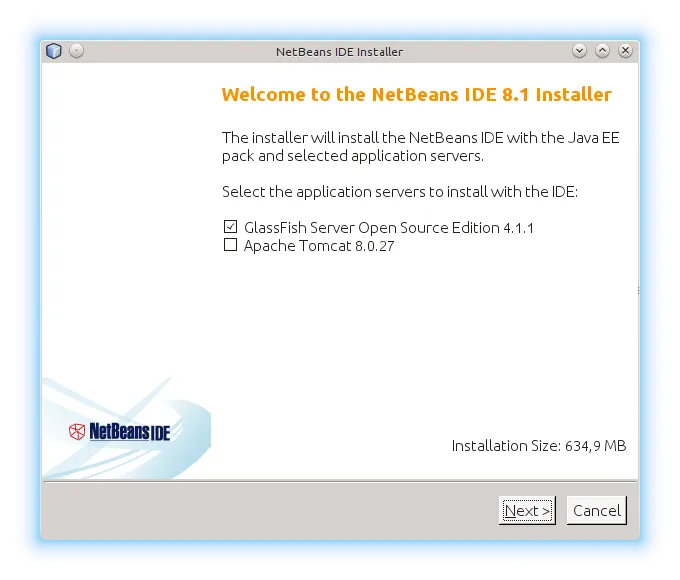680x580 pixels.
Task: Minimize the NetBeans IDE Installer window
Action: (579, 51)
